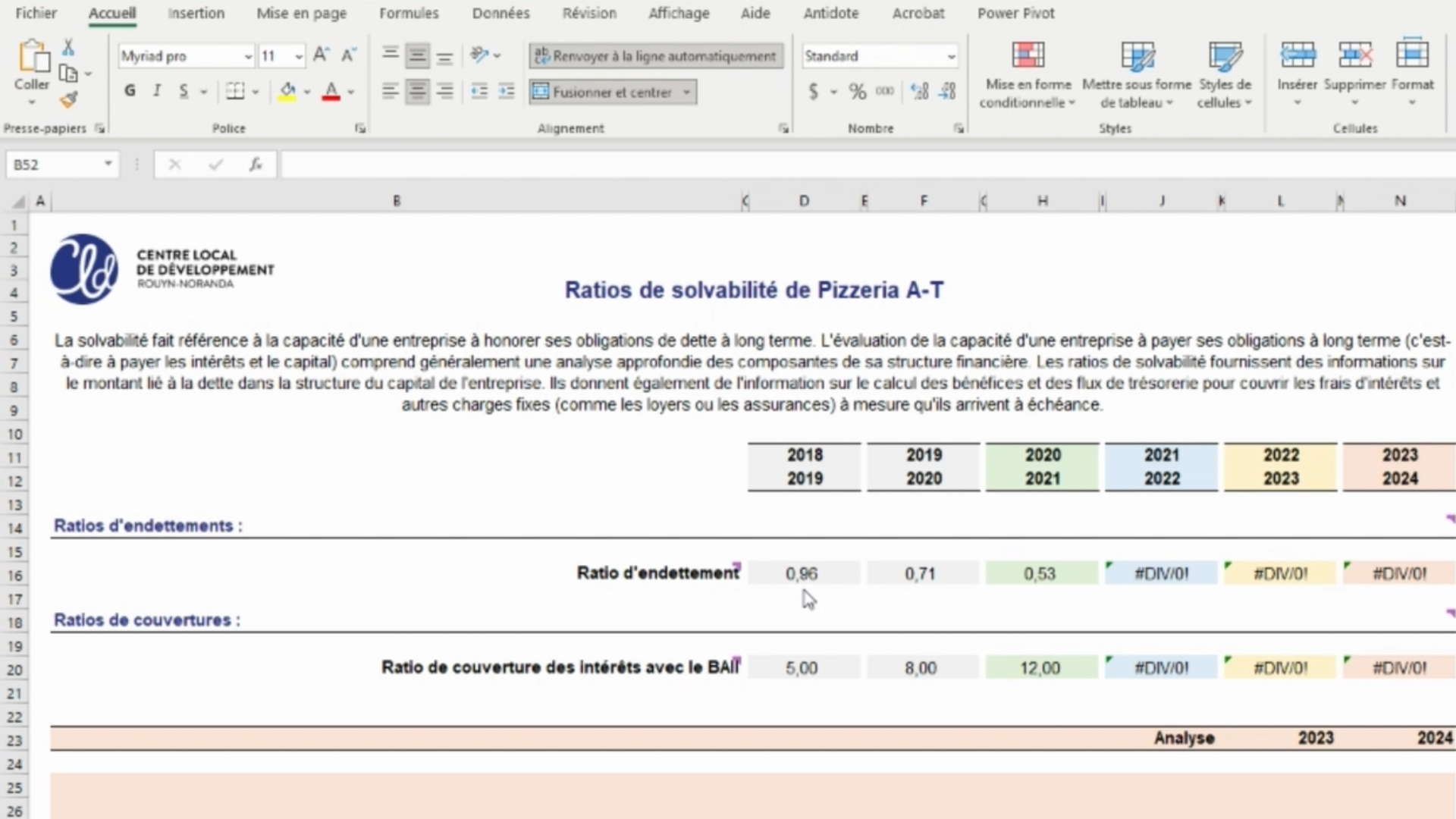
Task: Open the font size 11 dropdown
Action: pyautogui.click(x=298, y=56)
